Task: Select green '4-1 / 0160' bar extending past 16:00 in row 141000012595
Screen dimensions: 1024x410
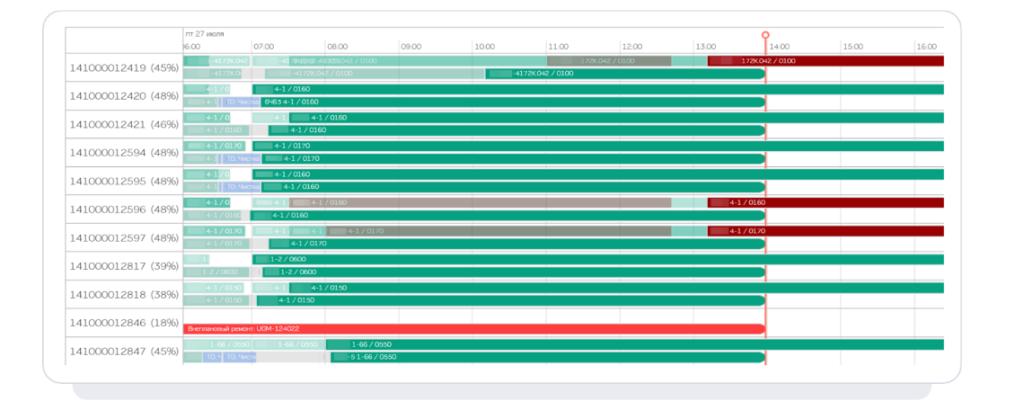Action: click(x=598, y=174)
